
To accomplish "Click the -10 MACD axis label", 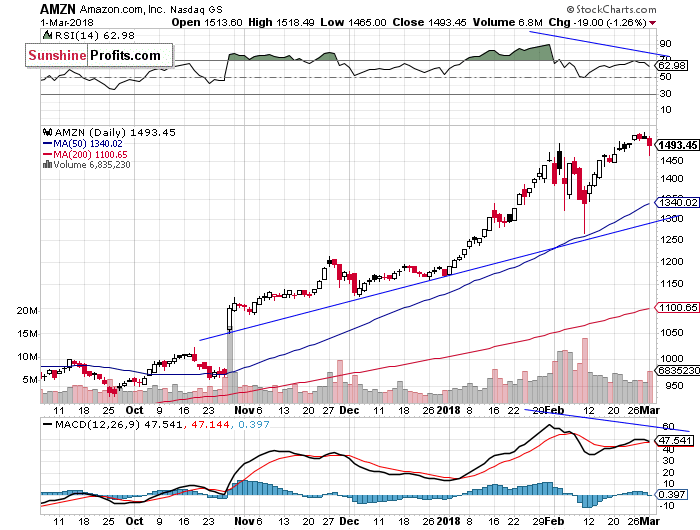I will (x=666, y=506).
